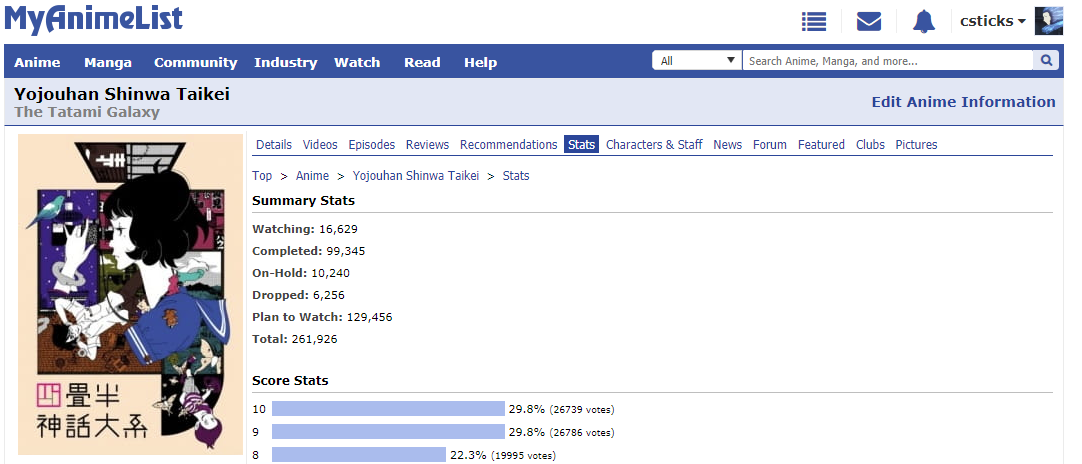Click the 26739 votes text
The width and height of the screenshot is (1082, 464).
582,409
